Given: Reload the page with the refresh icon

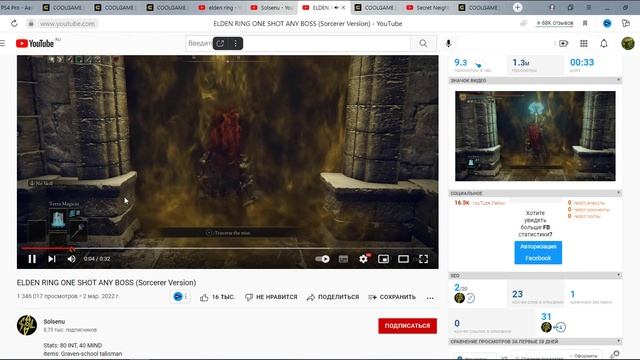Looking at the screenshot, I should (x=14, y=24).
